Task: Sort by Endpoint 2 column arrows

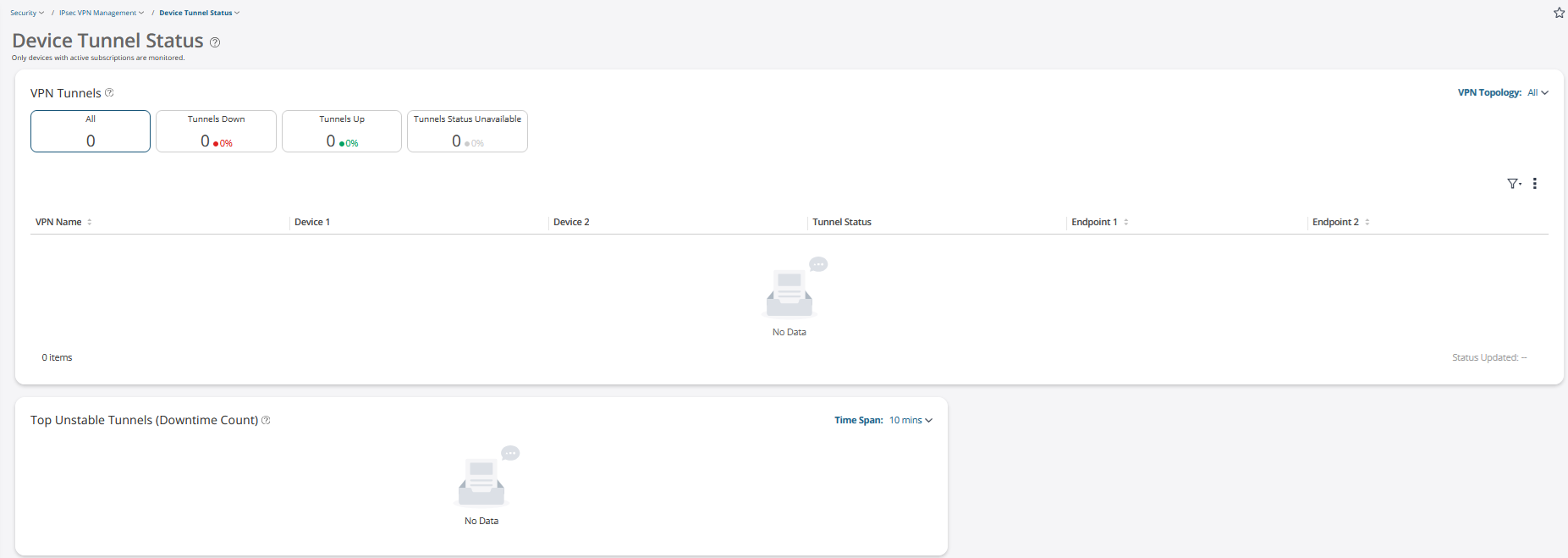Action: 1367,222
